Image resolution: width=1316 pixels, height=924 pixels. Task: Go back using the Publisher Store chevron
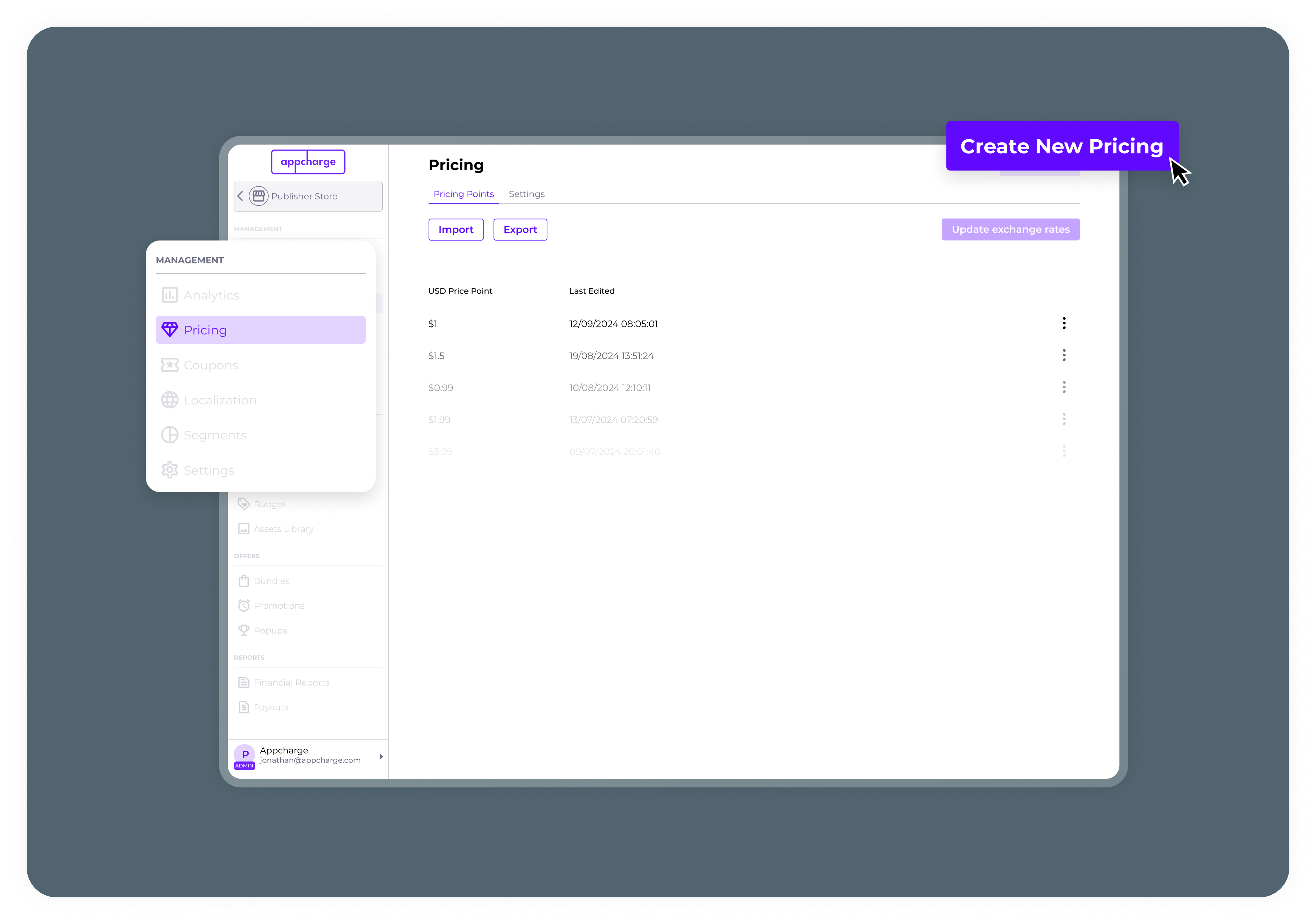[x=241, y=196]
